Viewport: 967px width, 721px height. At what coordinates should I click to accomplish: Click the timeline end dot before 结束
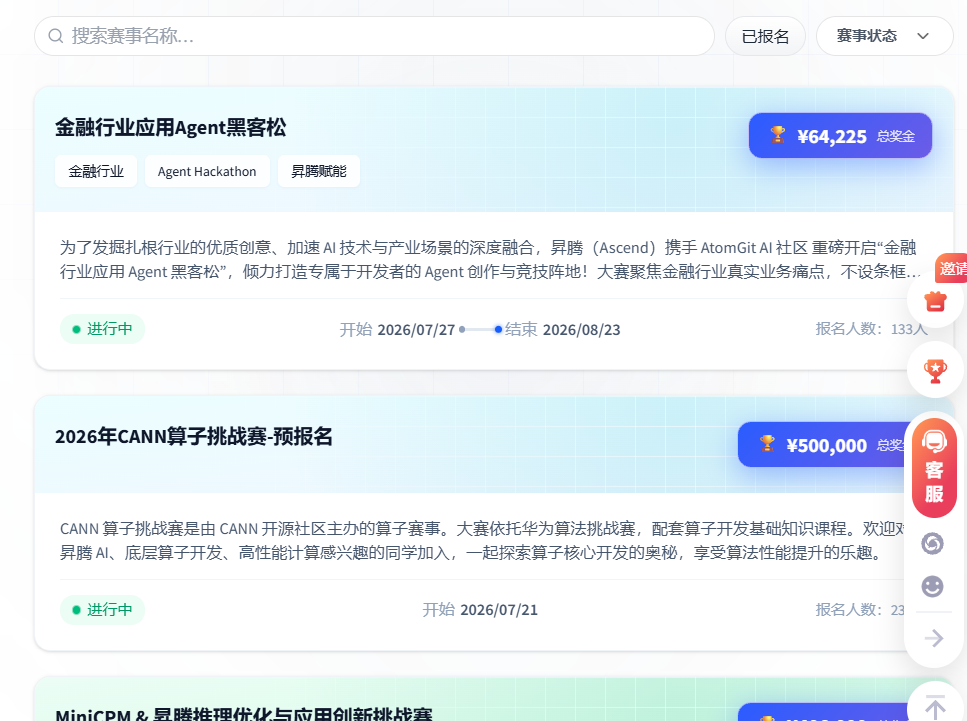point(498,329)
